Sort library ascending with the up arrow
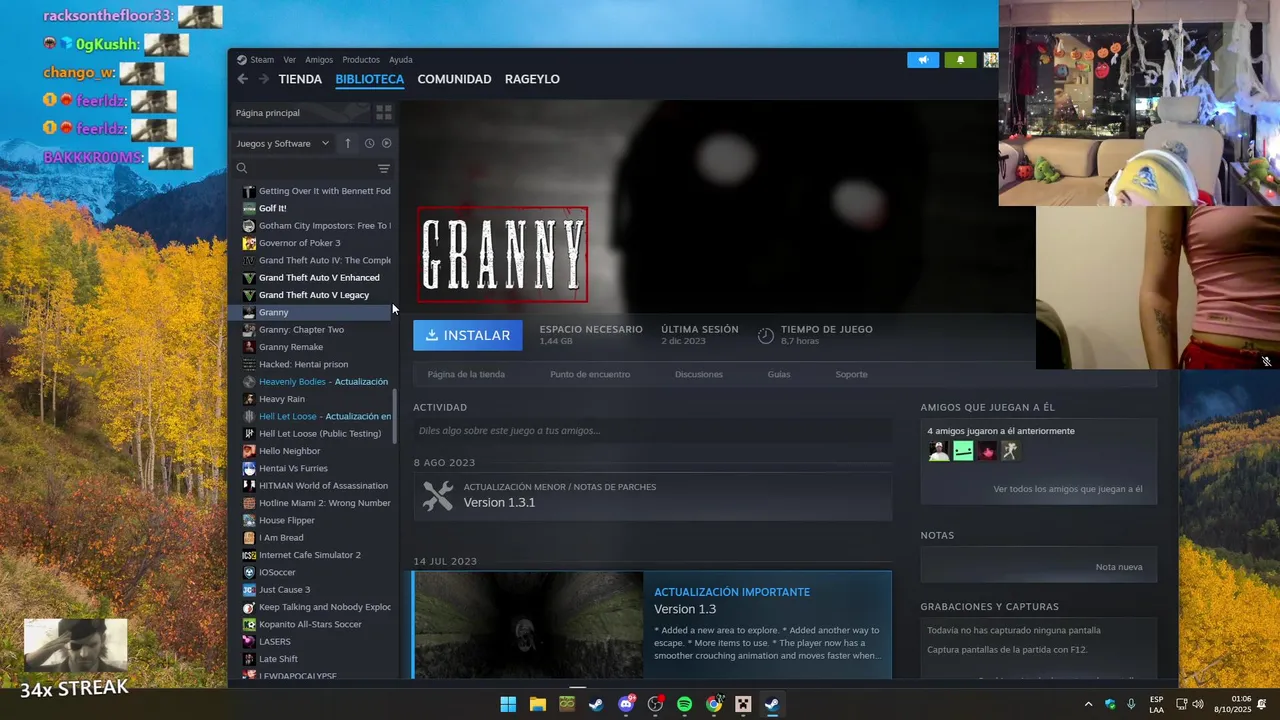 [x=348, y=143]
